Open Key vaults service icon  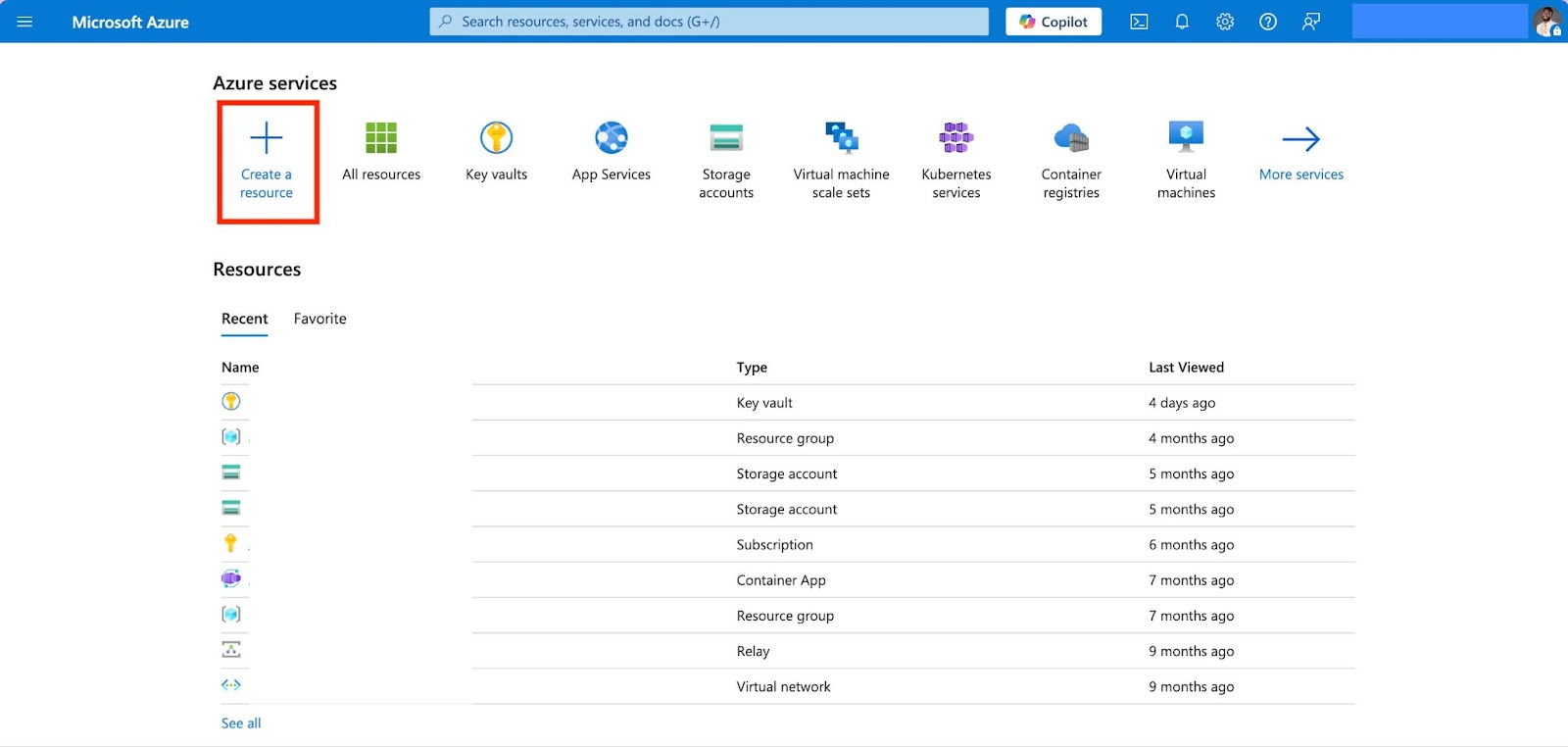(497, 138)
